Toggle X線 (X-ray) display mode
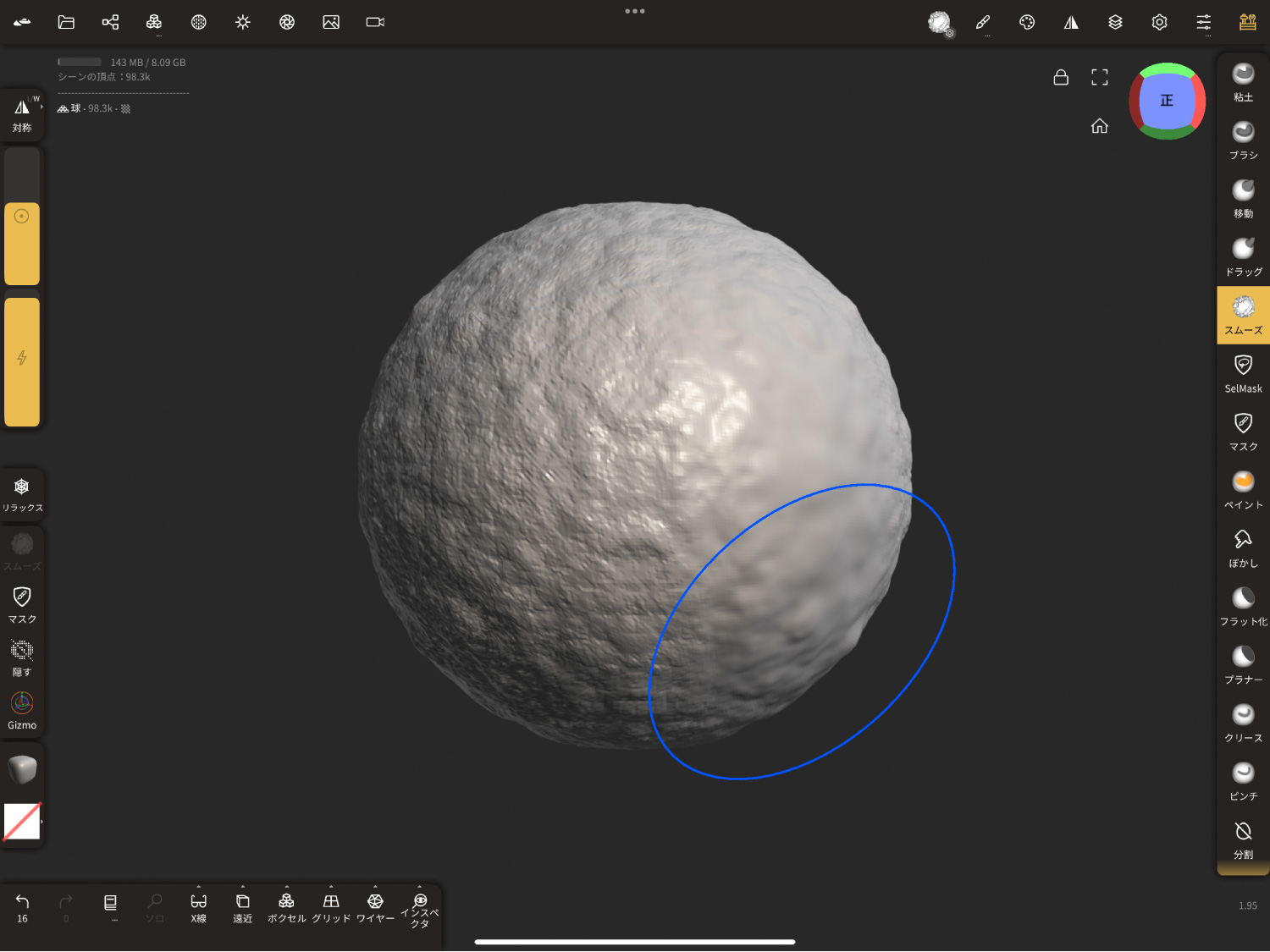The height and width of the screenshot is (952, 1270). (x=198, y=907)
